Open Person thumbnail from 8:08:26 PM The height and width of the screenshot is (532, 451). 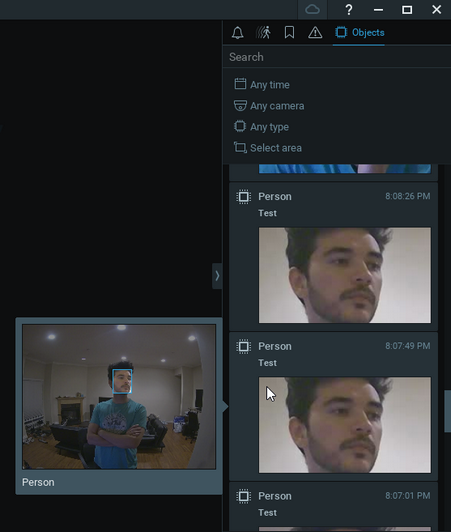tap(345, 275)
